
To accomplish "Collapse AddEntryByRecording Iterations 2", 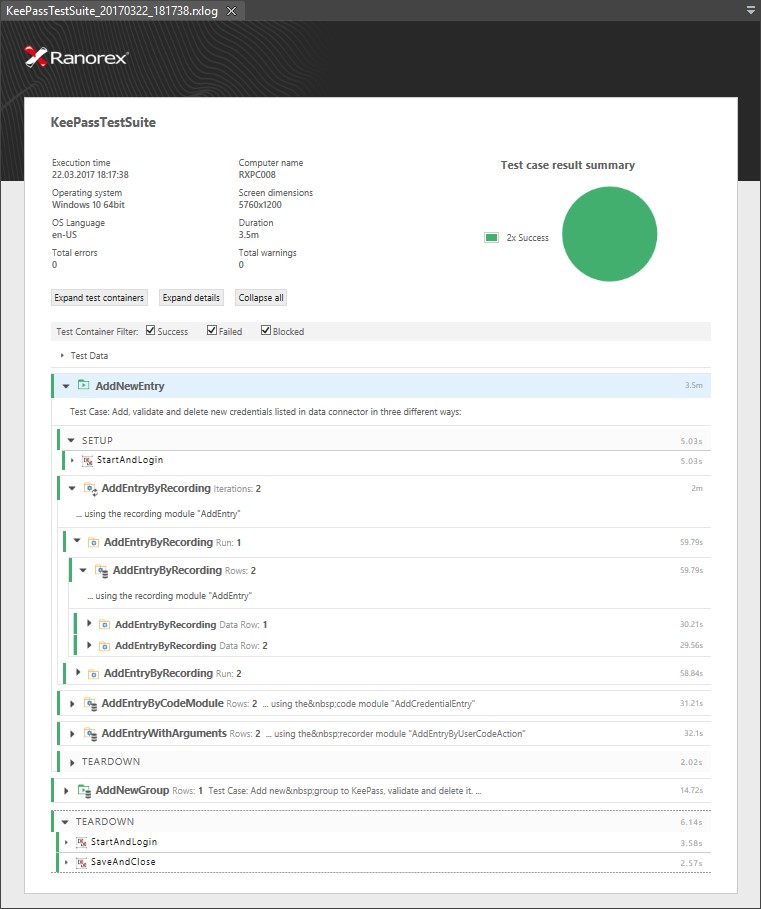I will click(x=72, y=489).
